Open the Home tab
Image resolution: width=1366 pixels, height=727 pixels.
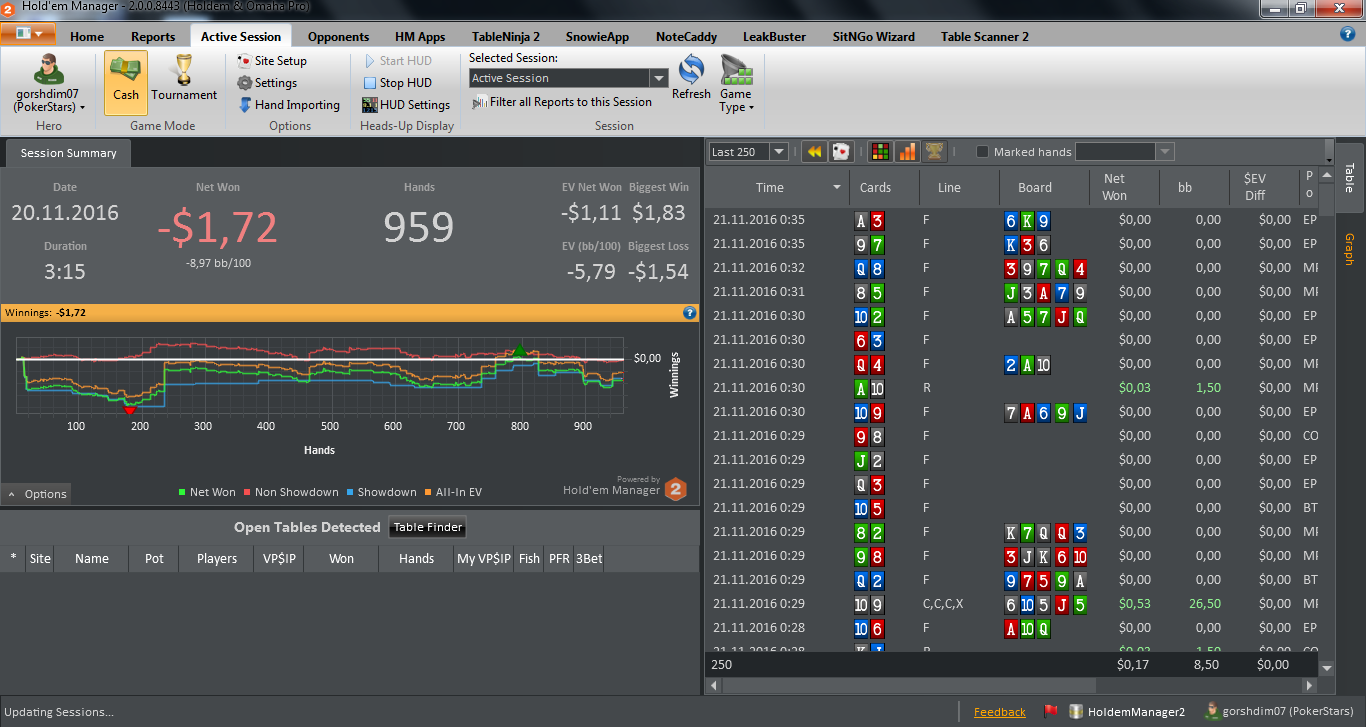(87, 37)
